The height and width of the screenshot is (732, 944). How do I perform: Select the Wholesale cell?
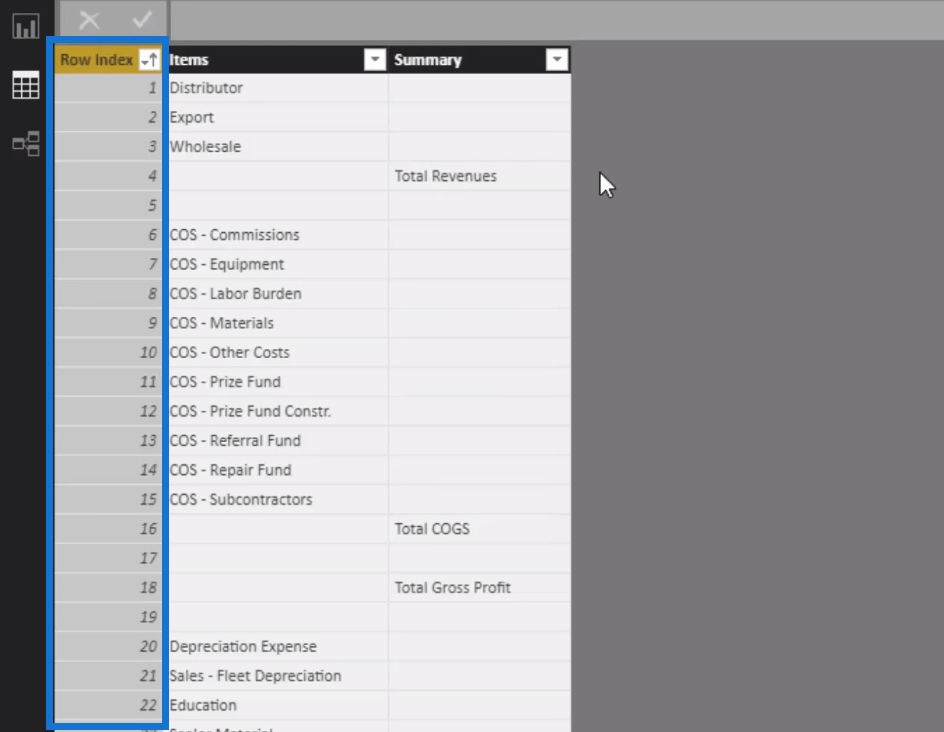pyautogui.click(x=278, y=147)
